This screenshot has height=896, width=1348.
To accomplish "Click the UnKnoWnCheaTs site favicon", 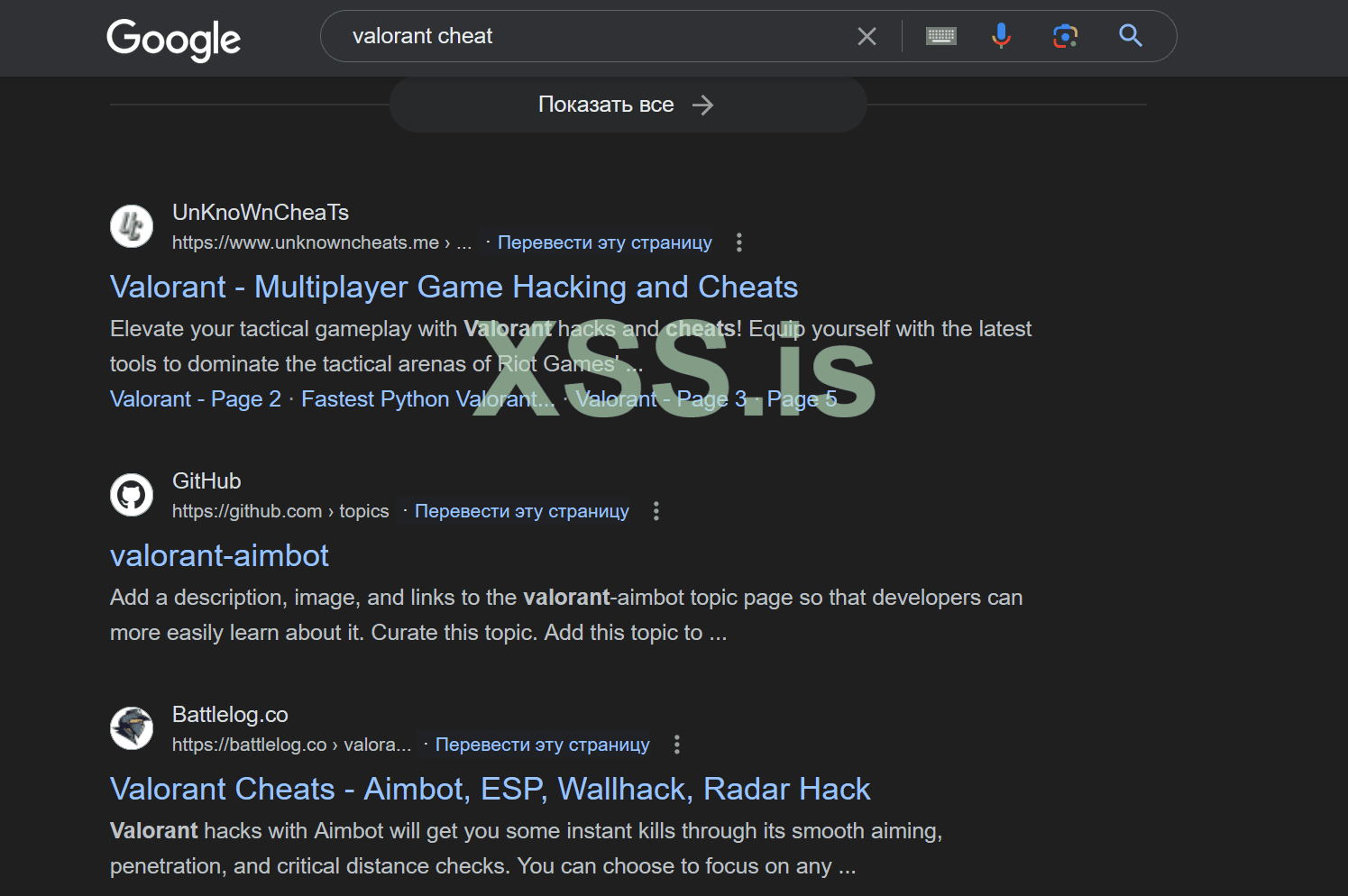I will click(x=132, y=225).
